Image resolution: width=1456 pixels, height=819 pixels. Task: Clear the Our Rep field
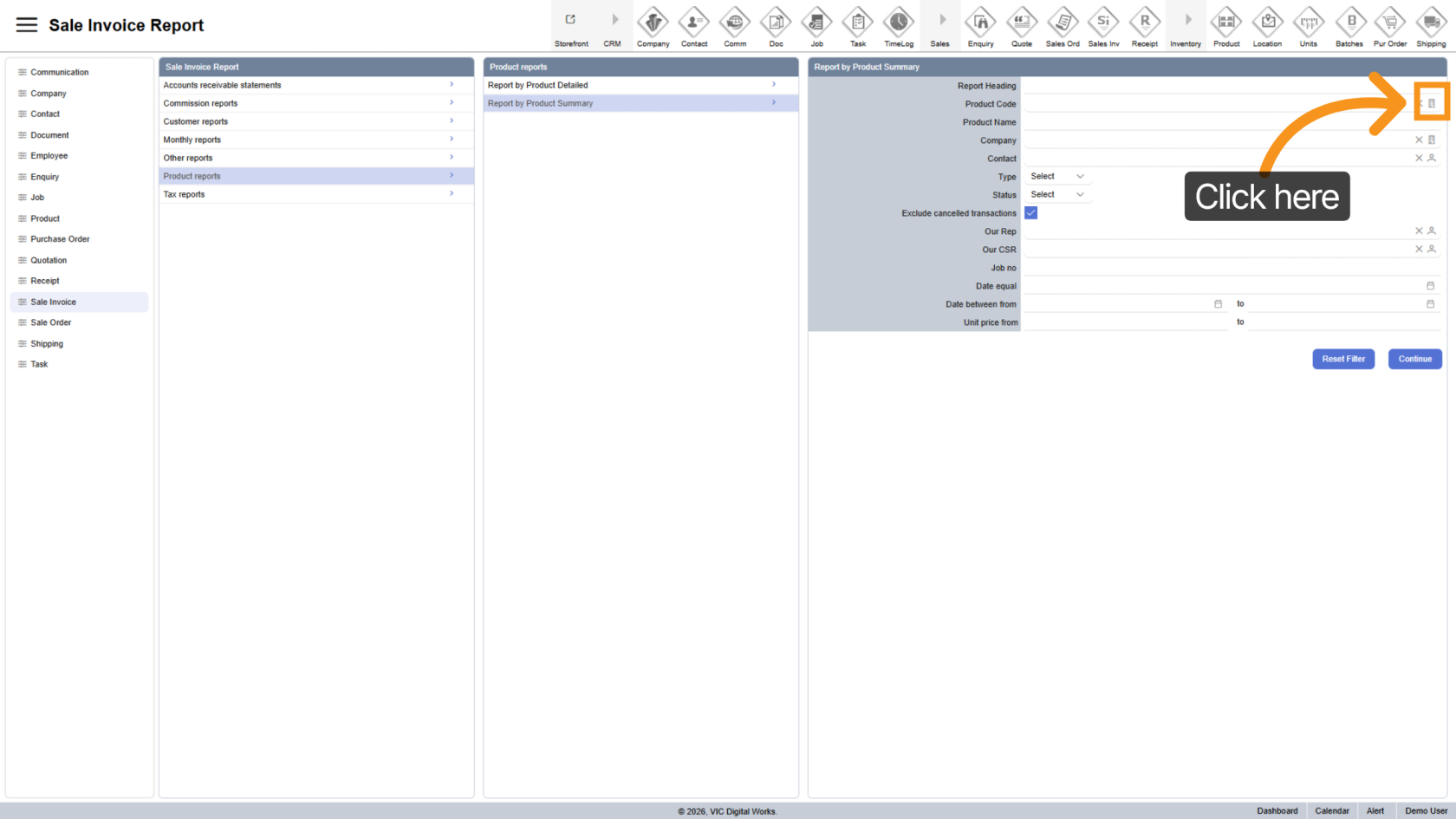(1419, 231)
